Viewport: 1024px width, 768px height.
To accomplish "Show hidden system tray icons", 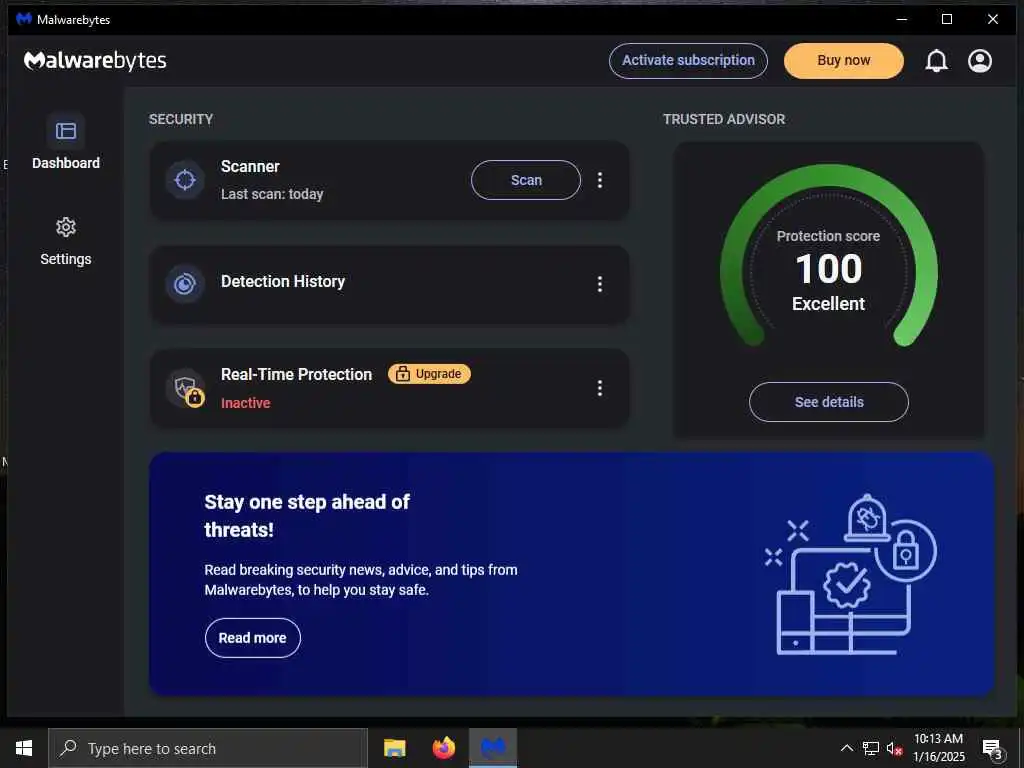I will [x=846, y=748].
